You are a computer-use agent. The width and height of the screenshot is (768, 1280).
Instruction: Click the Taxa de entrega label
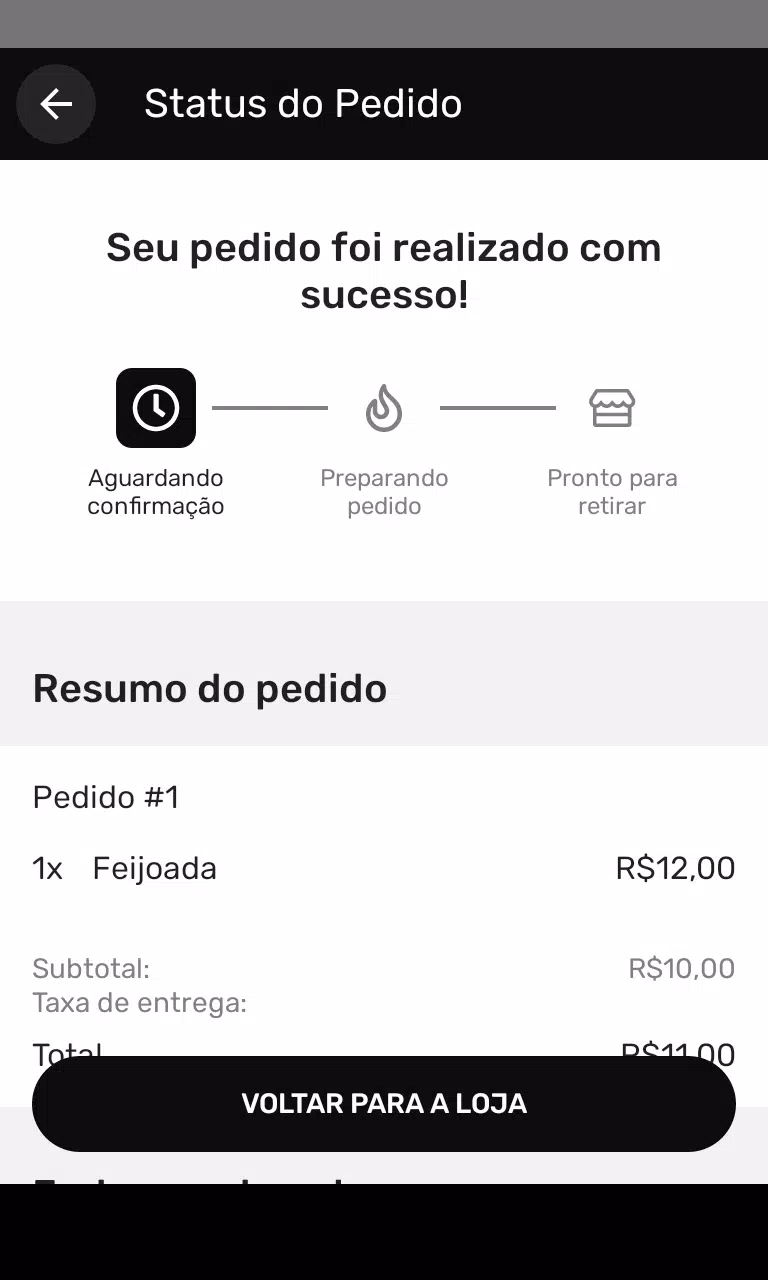[140, 1002]
